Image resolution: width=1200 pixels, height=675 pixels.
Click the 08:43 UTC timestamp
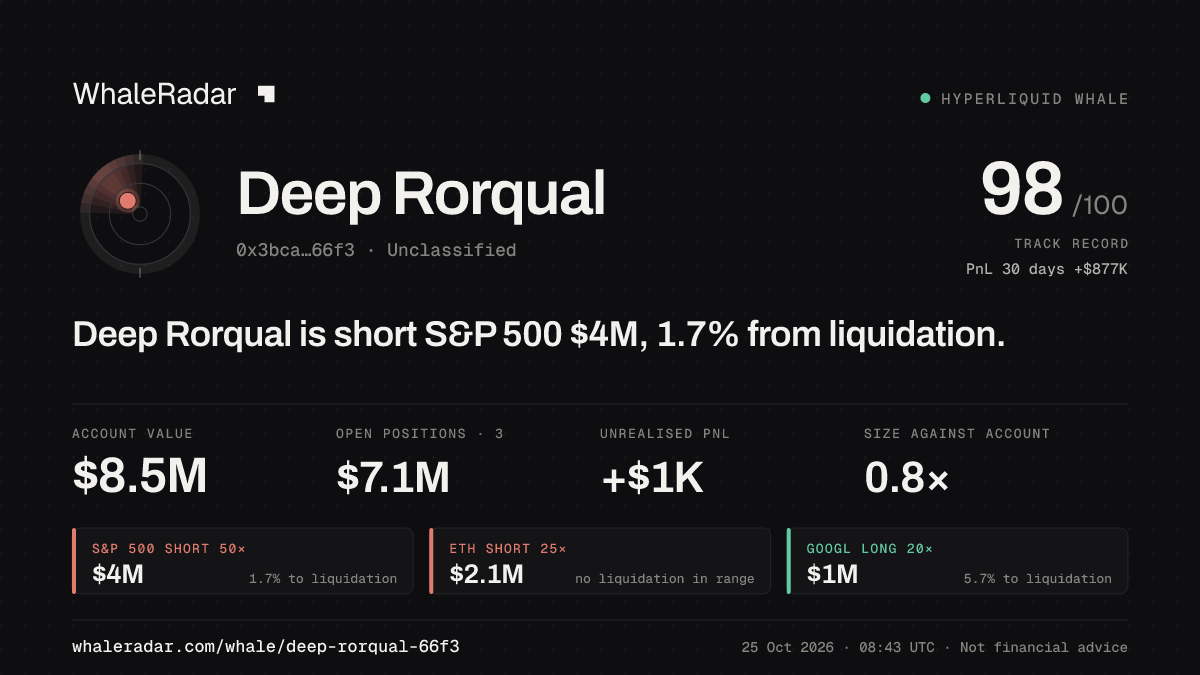pyautogui.click(x=895, y=648)
